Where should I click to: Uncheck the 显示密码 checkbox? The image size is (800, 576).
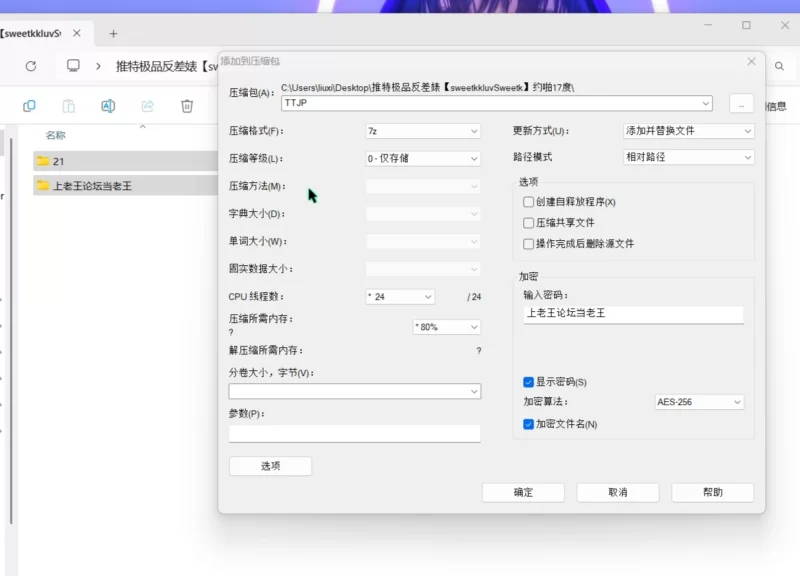(529, 382)
